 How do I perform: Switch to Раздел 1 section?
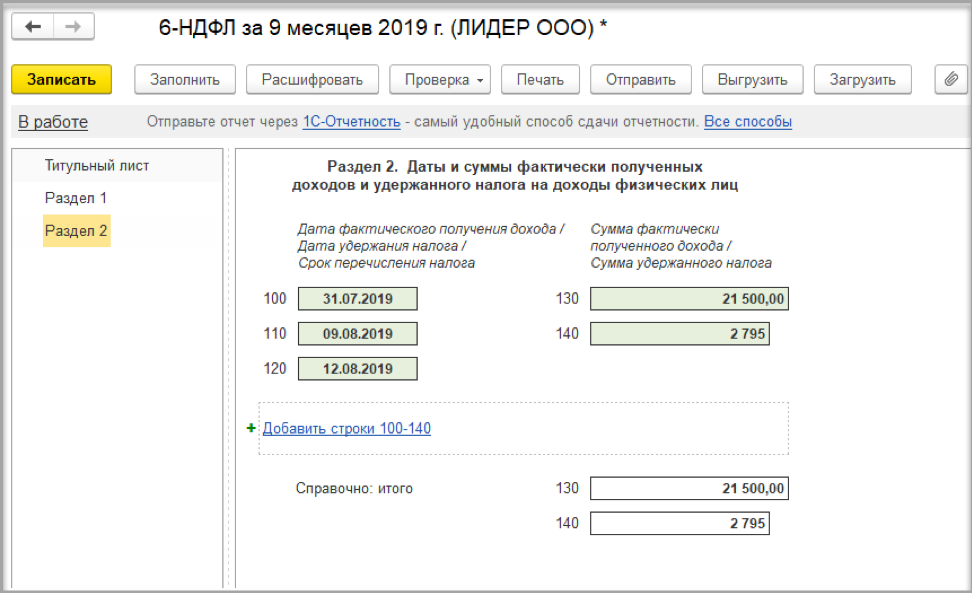76,198
